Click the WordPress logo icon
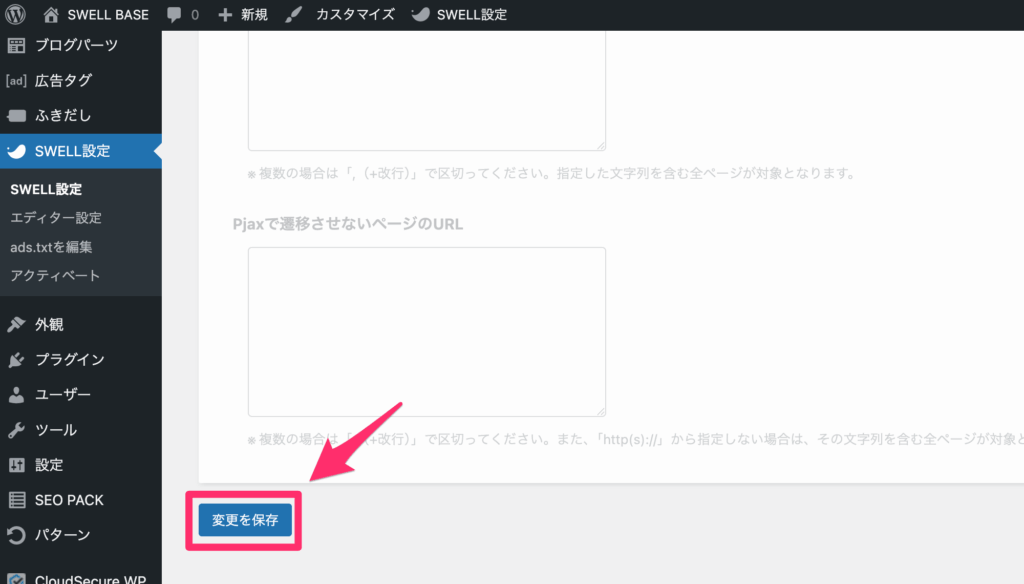 click(15, 15)
